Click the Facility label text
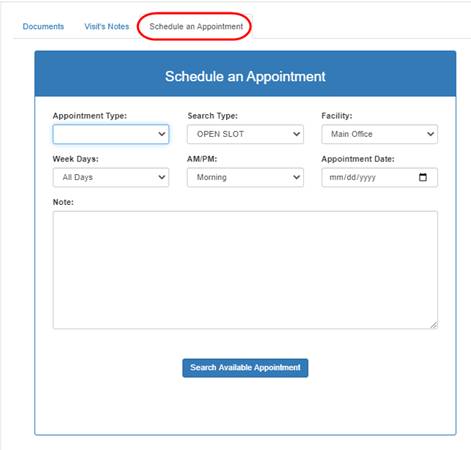This screenshot has height=450, width=471. (x=337, y=116)
